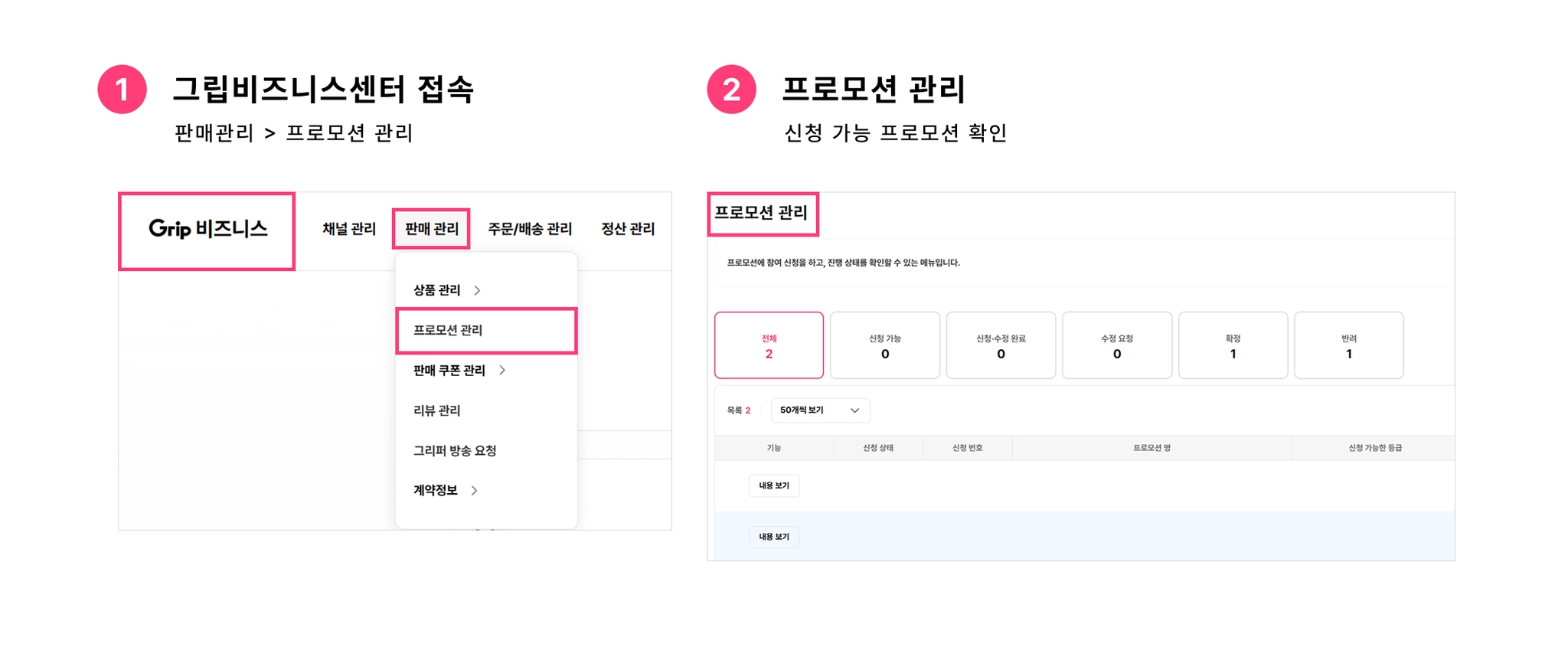The height and width of the screenshot is (647, 1568).
Task: Filter by 수정 요청 status card
Action: [x=1117, y=345]
